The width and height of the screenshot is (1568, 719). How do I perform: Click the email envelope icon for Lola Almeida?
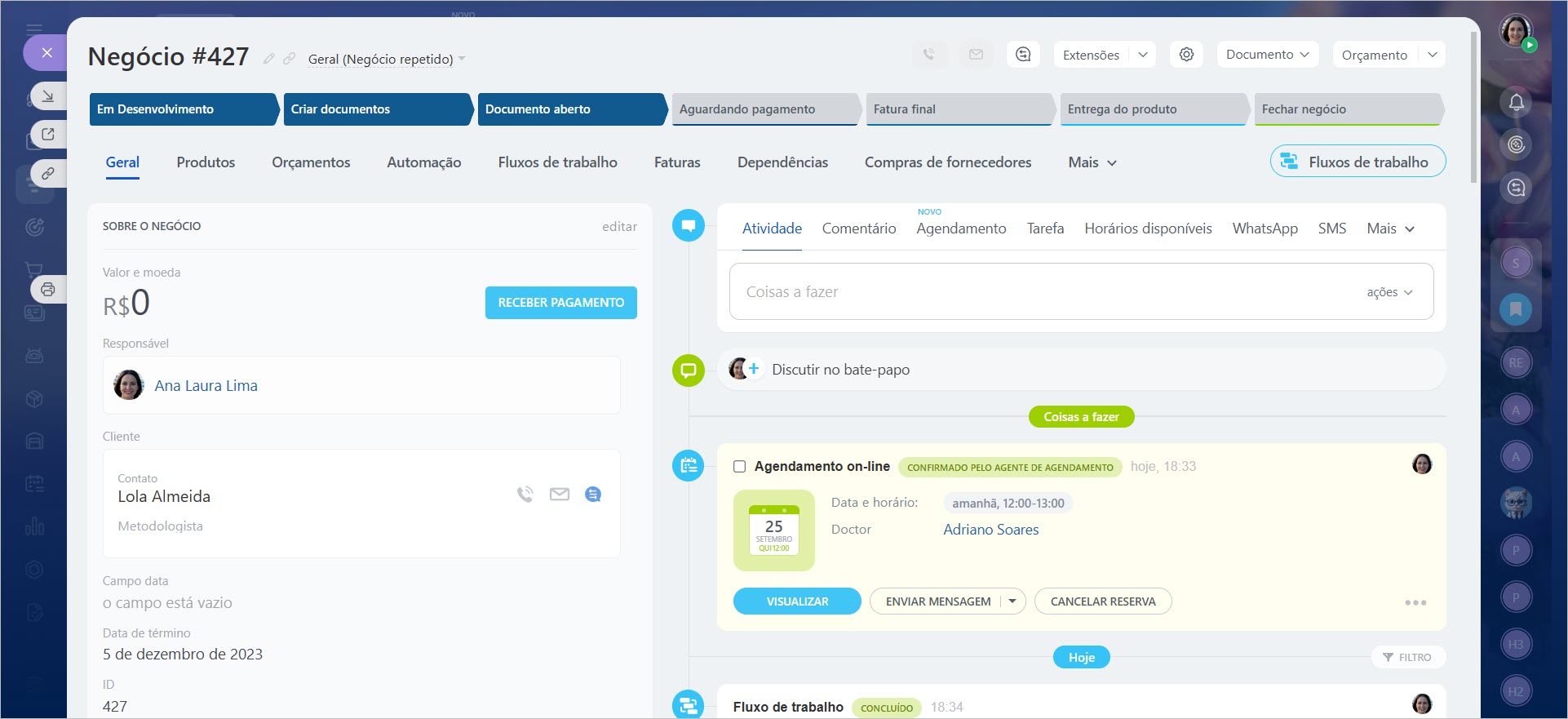coord(559,495)
